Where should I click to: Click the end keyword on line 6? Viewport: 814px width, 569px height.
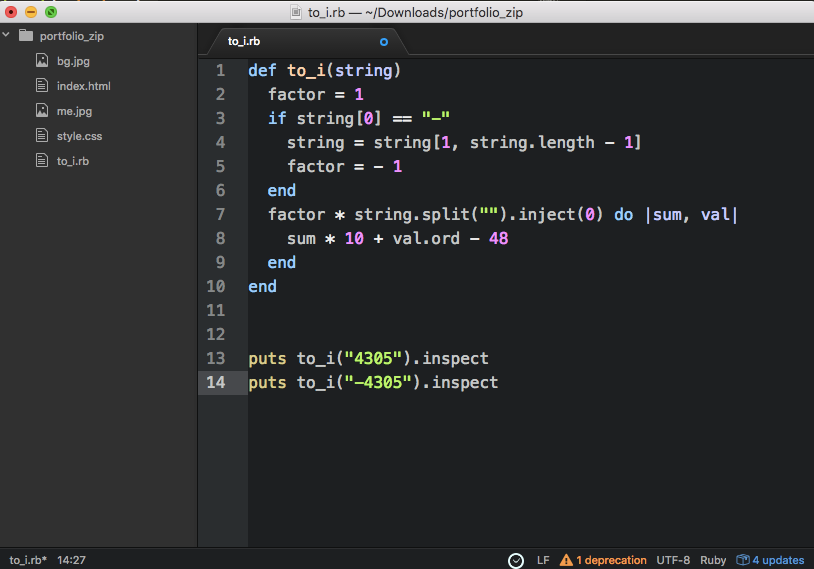point(281,191)
